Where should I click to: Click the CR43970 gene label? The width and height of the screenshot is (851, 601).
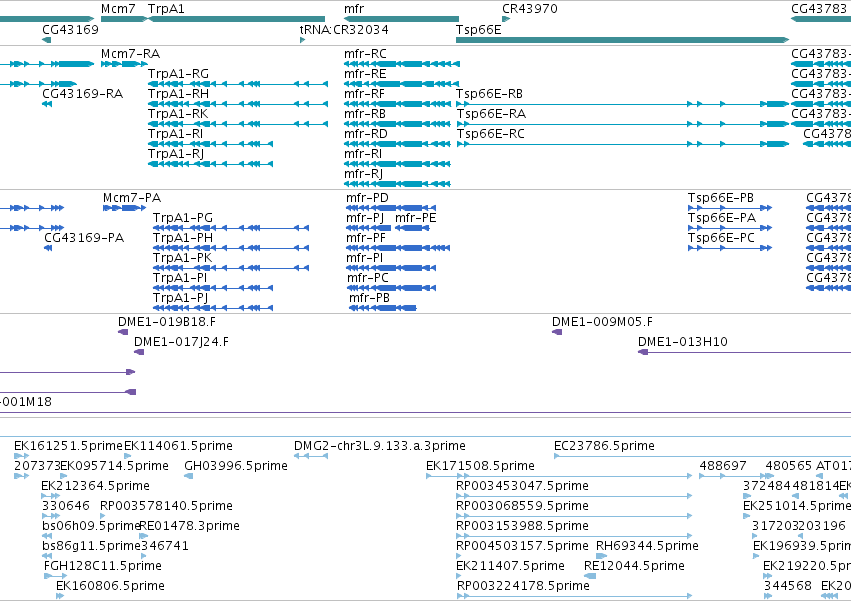[x=530, y=9]
